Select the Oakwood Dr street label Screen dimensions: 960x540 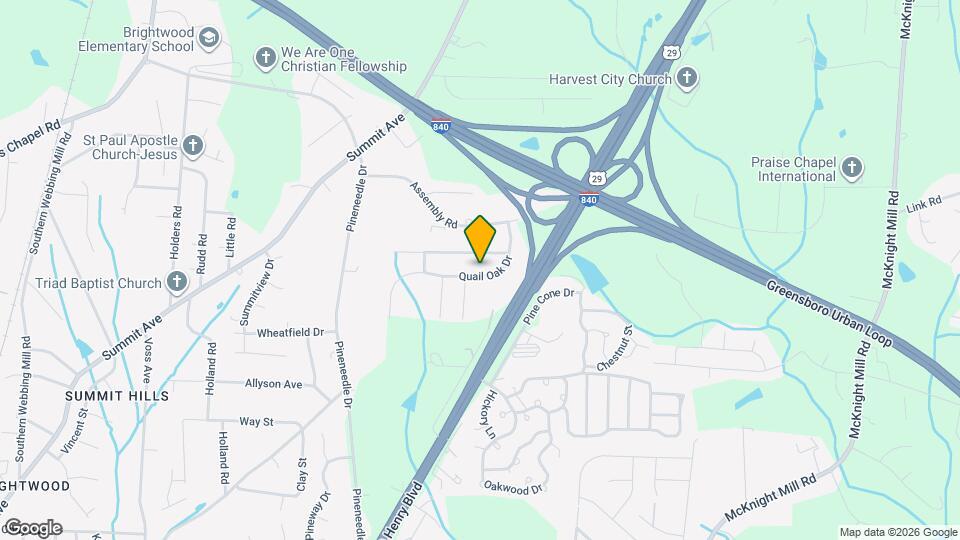tap(513, 487)
